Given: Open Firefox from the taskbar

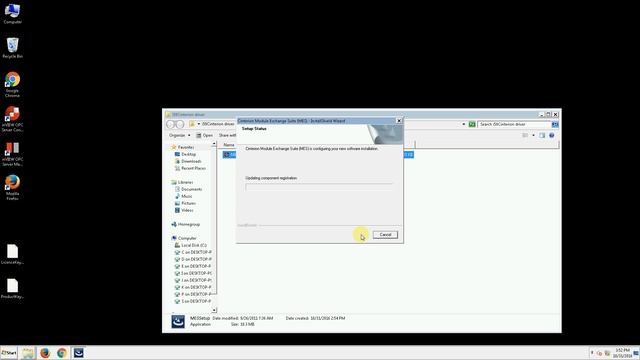Looking at the screenshot, I should pyautogui.click(x=45, y=353).
